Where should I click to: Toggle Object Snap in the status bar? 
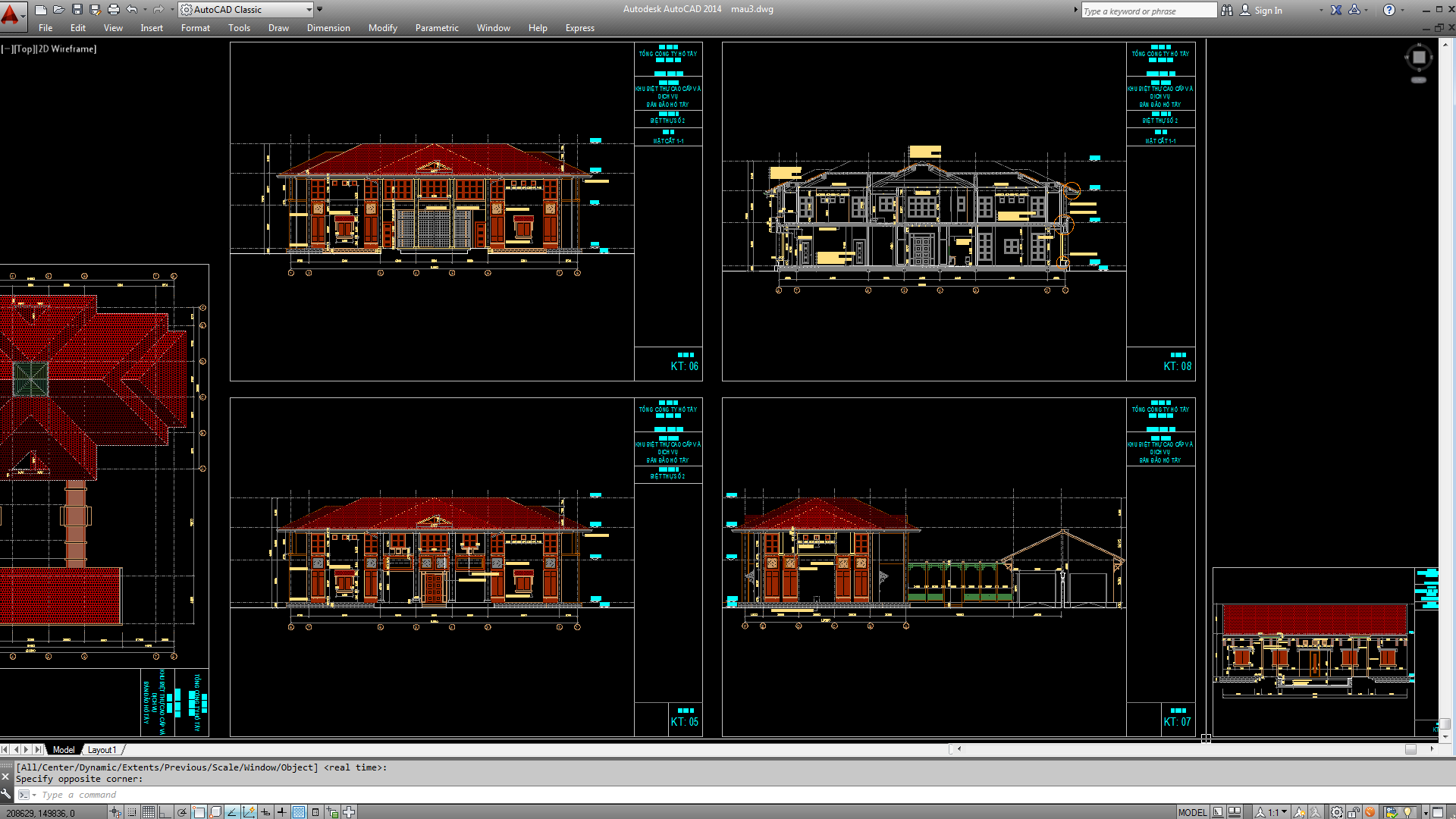[199, 811]
